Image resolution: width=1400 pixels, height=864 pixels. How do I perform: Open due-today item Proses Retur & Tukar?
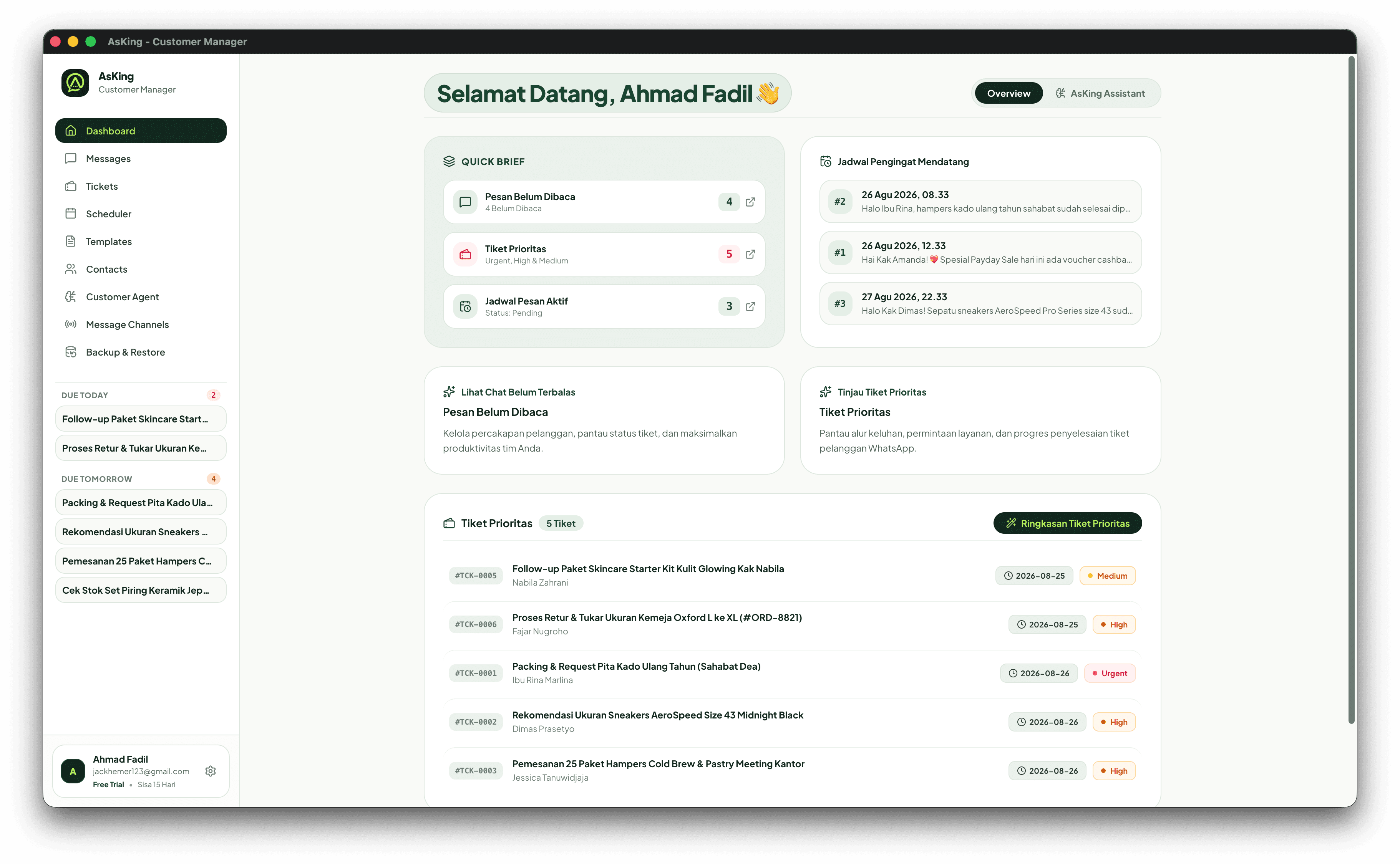141,448
